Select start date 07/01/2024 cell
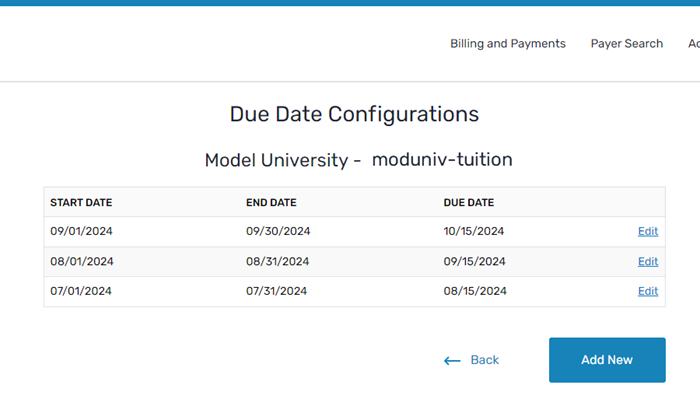The image size is (700, 406). click(81, 291)
